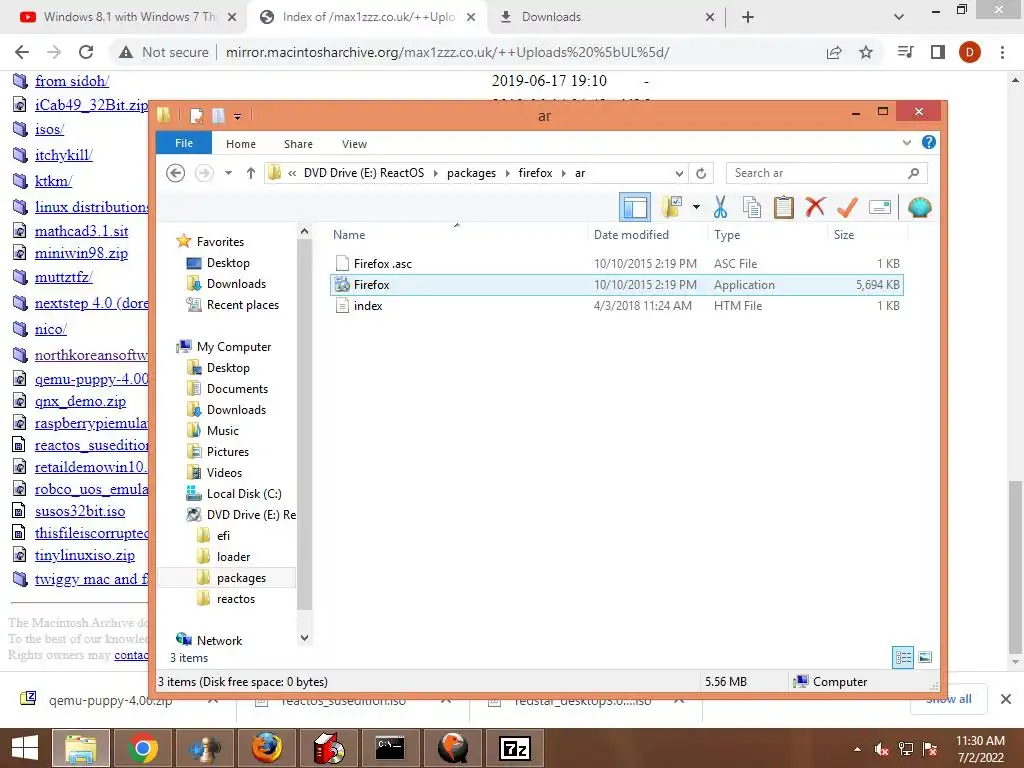Open dropdown arrow beside folder options icon

click(x=696, y=208)
